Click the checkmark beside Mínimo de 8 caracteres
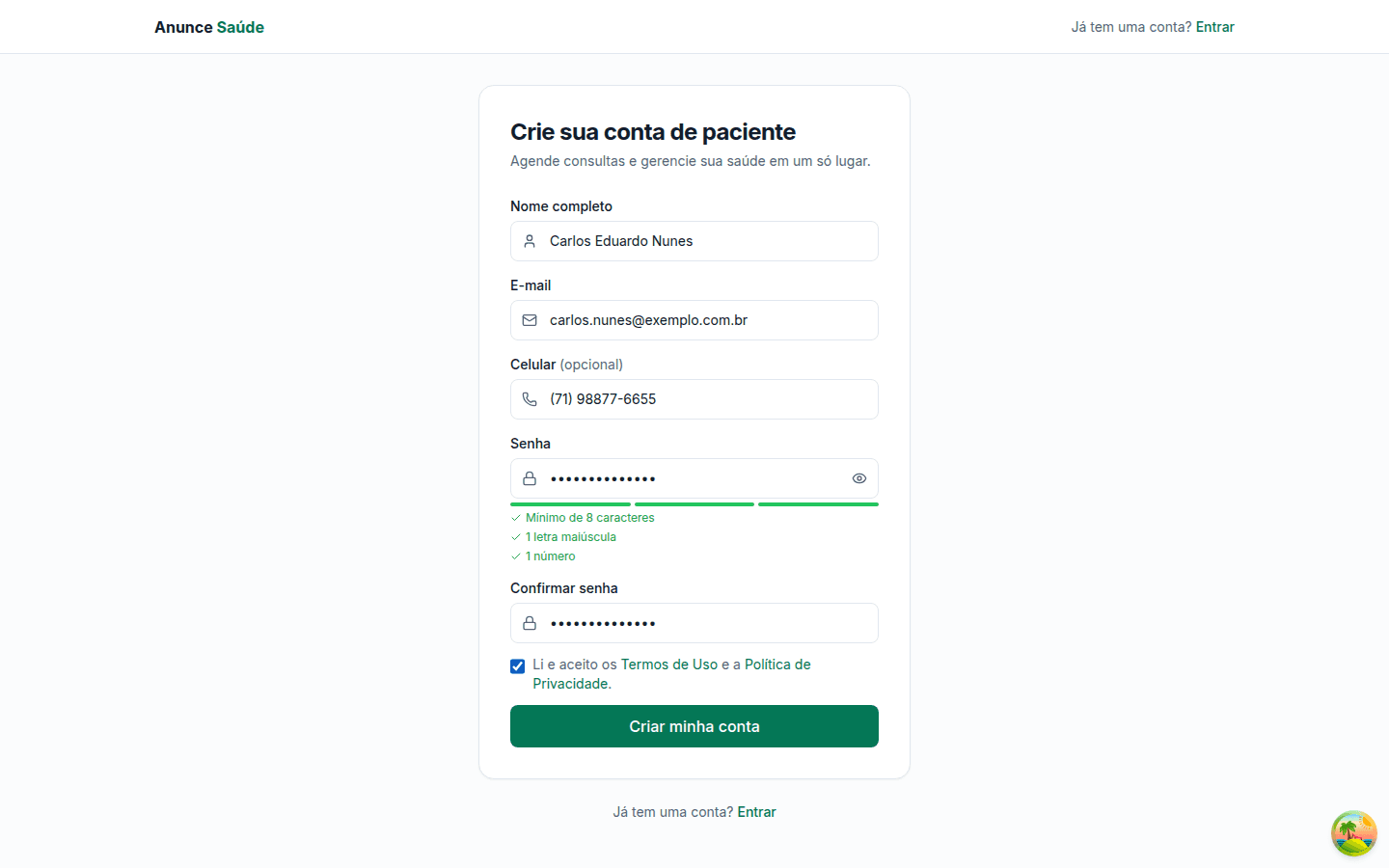The height and width of the screenshot is (868, 1389). click(516, 518)
